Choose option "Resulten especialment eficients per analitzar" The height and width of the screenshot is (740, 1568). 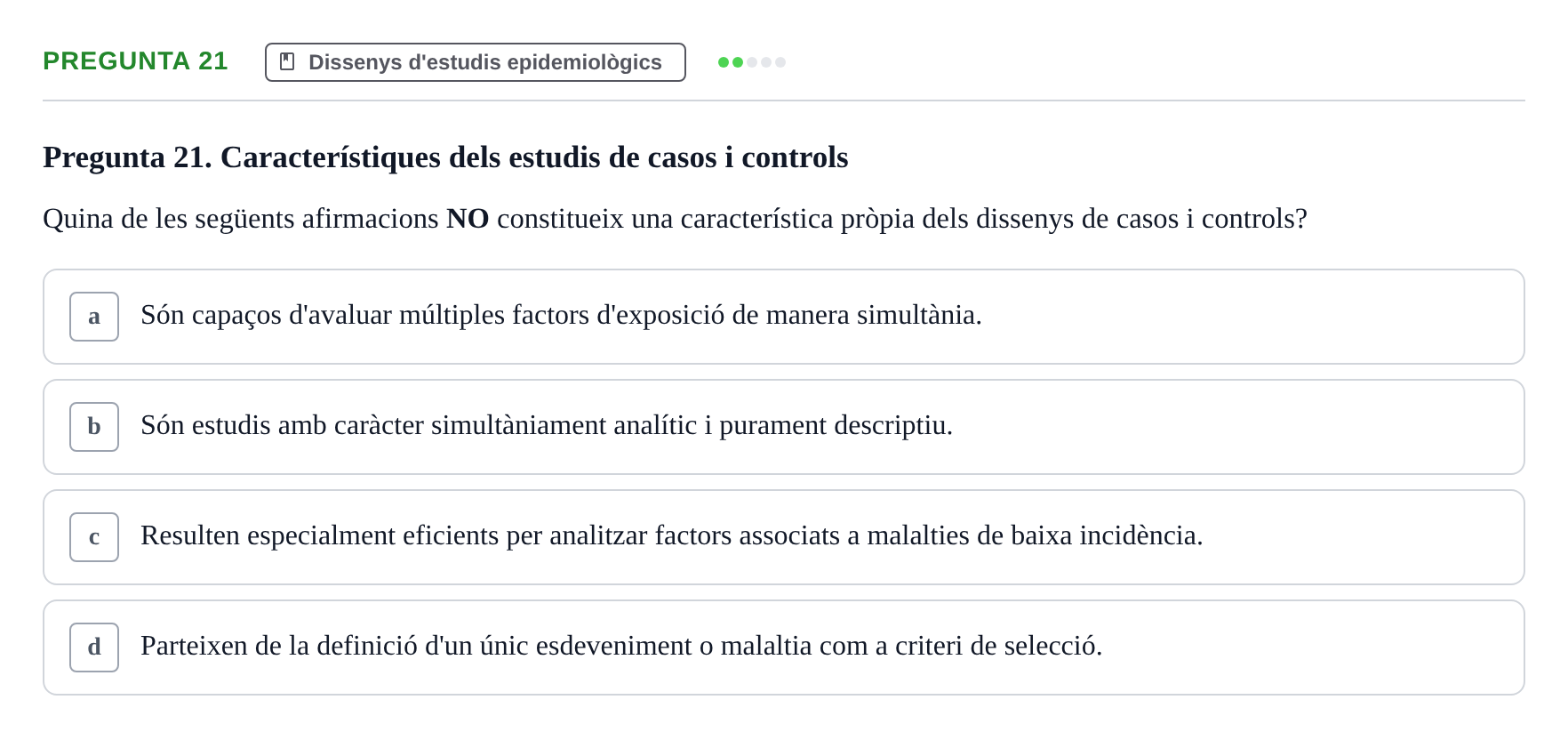point(784,537)
